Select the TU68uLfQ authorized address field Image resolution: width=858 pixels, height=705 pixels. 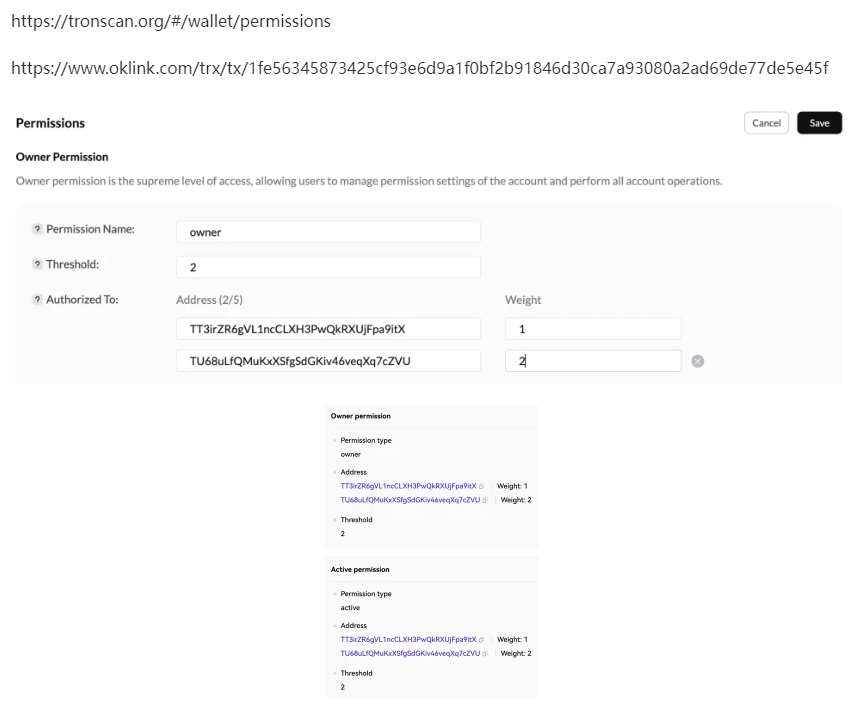coord(328,361)
